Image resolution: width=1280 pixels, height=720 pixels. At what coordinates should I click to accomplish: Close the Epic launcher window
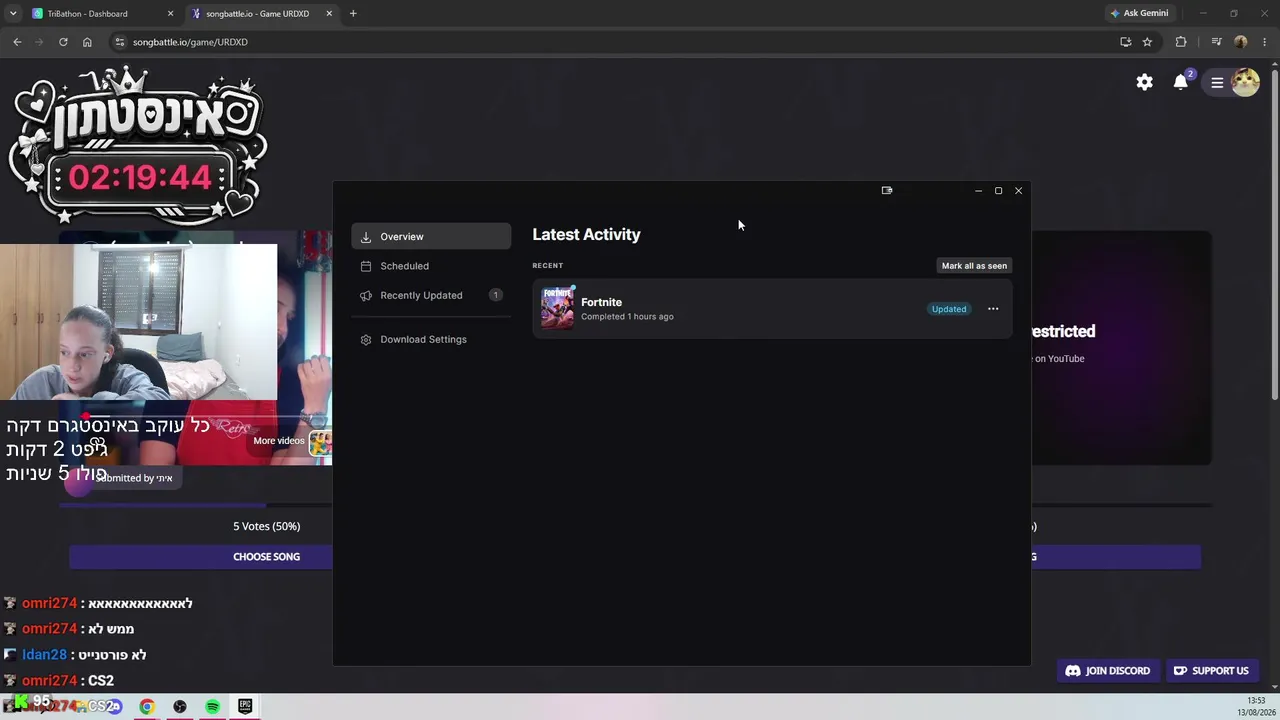click(x=1018, y=190)
